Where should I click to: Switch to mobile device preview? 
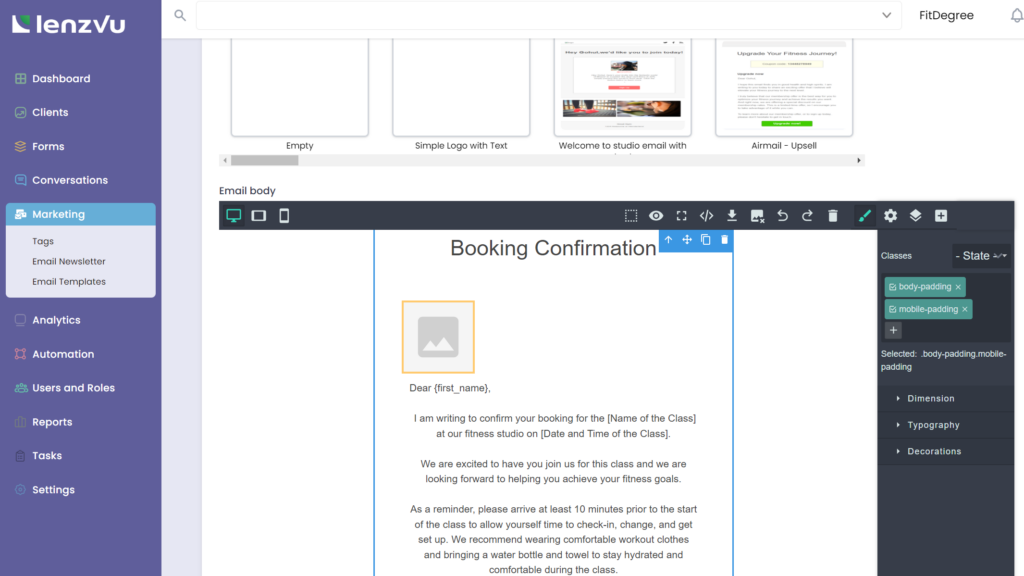tap(284, 216)
